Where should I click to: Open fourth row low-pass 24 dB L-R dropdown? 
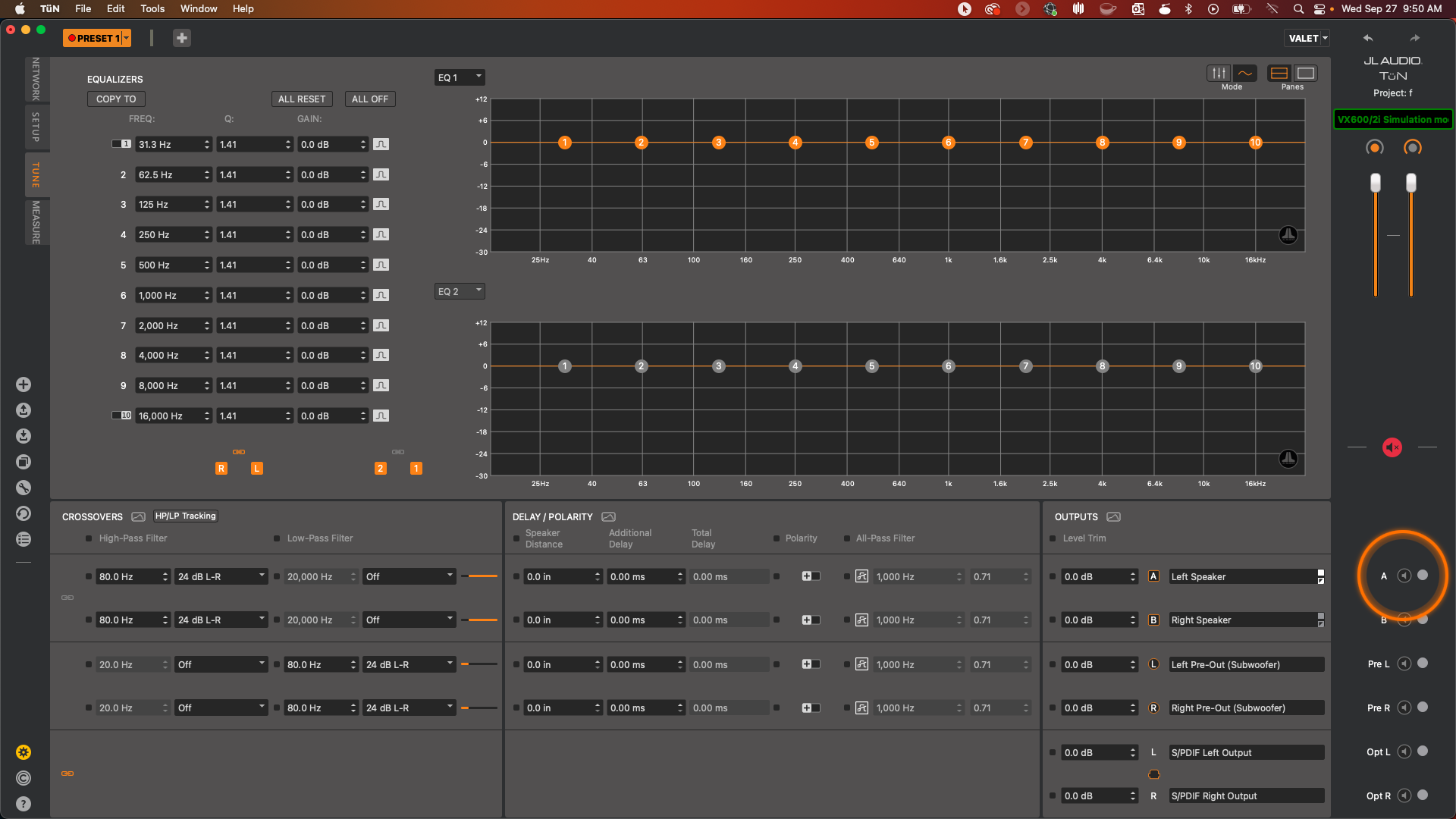[409, 708]
